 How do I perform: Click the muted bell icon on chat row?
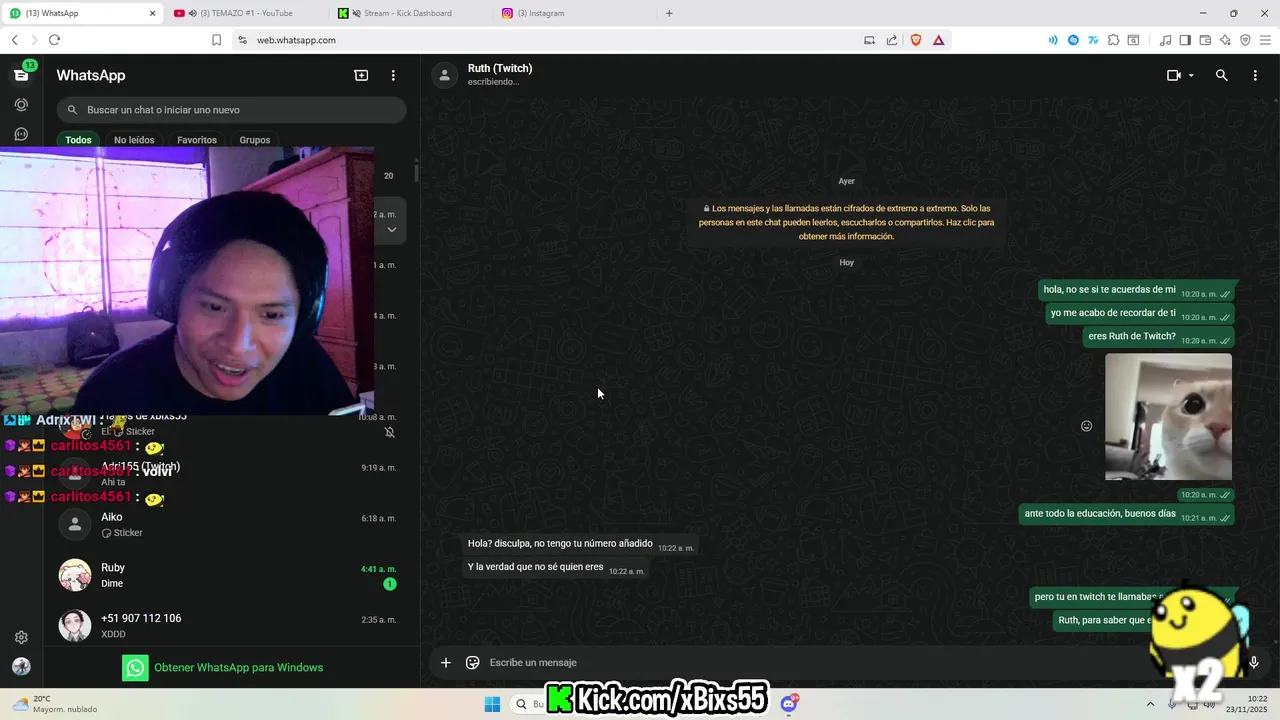point(390,432)
